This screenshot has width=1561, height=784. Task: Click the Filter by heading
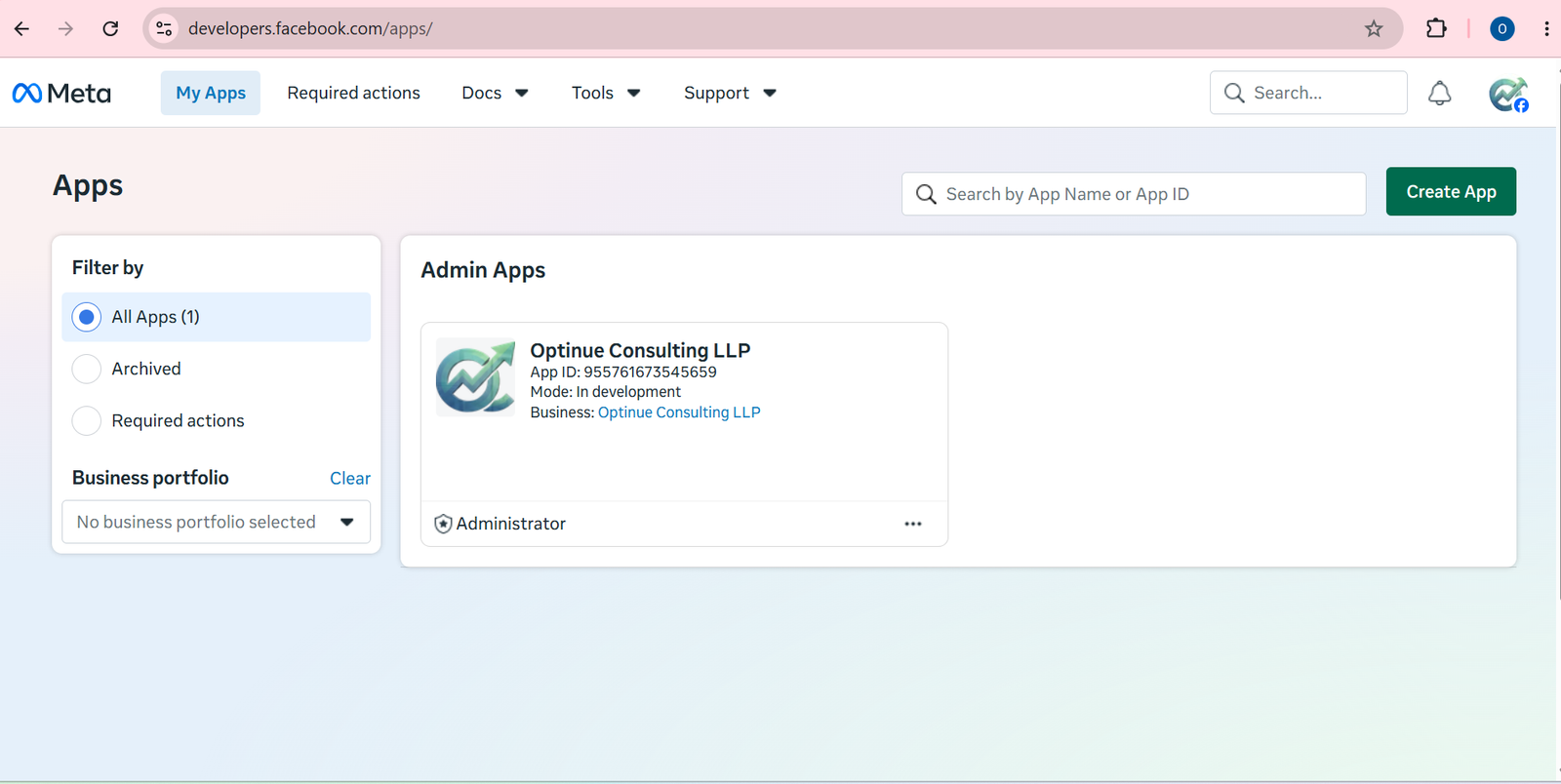coord(107,267)
